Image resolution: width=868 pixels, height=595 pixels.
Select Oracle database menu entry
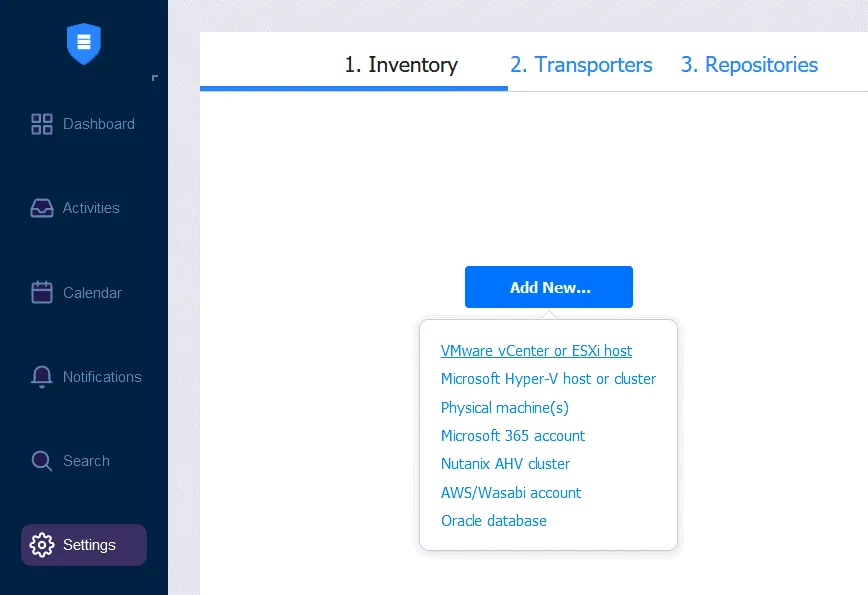coord(494,521)
